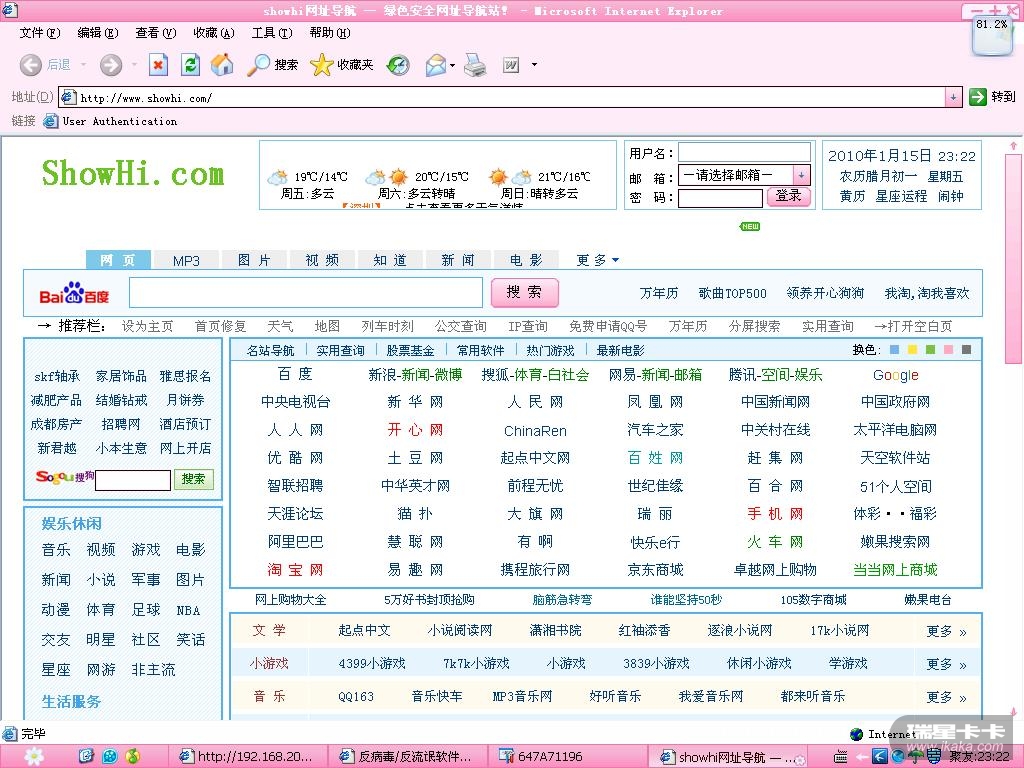Click the IE Forward arrow button
Screen dimensions: 1024x768
click(x=111, y=65)
